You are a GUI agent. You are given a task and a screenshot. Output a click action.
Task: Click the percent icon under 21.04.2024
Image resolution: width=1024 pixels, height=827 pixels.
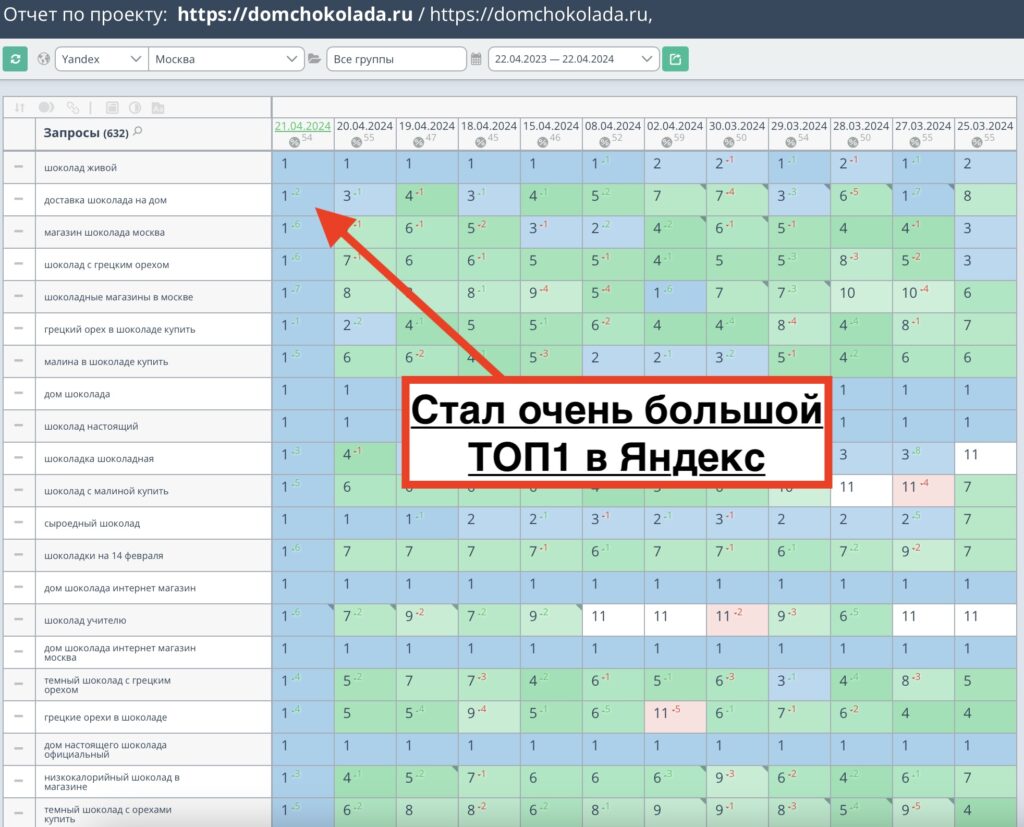click(295, 142)
